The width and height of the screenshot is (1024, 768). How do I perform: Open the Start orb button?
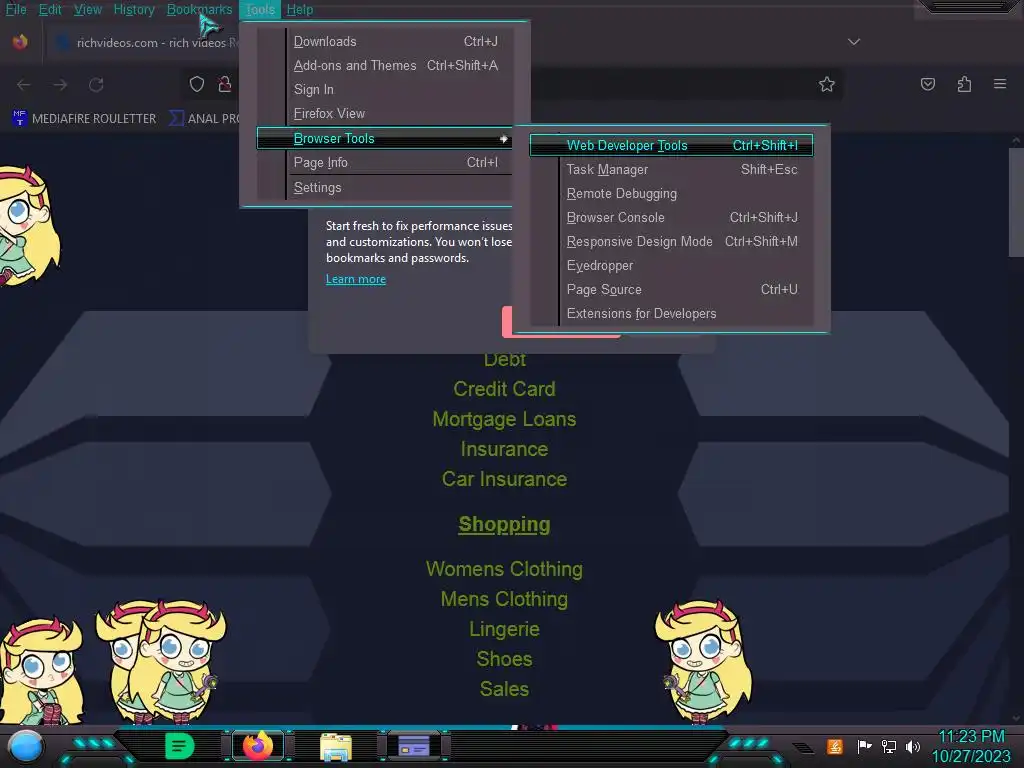click(x=26, y=746)
